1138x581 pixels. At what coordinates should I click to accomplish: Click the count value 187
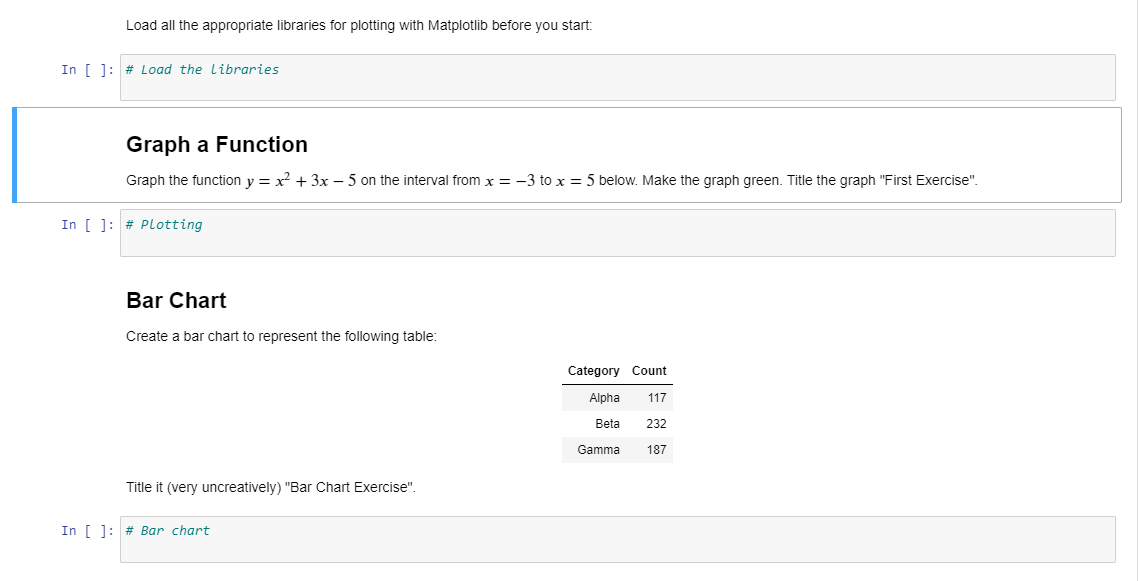coord(656,450)
